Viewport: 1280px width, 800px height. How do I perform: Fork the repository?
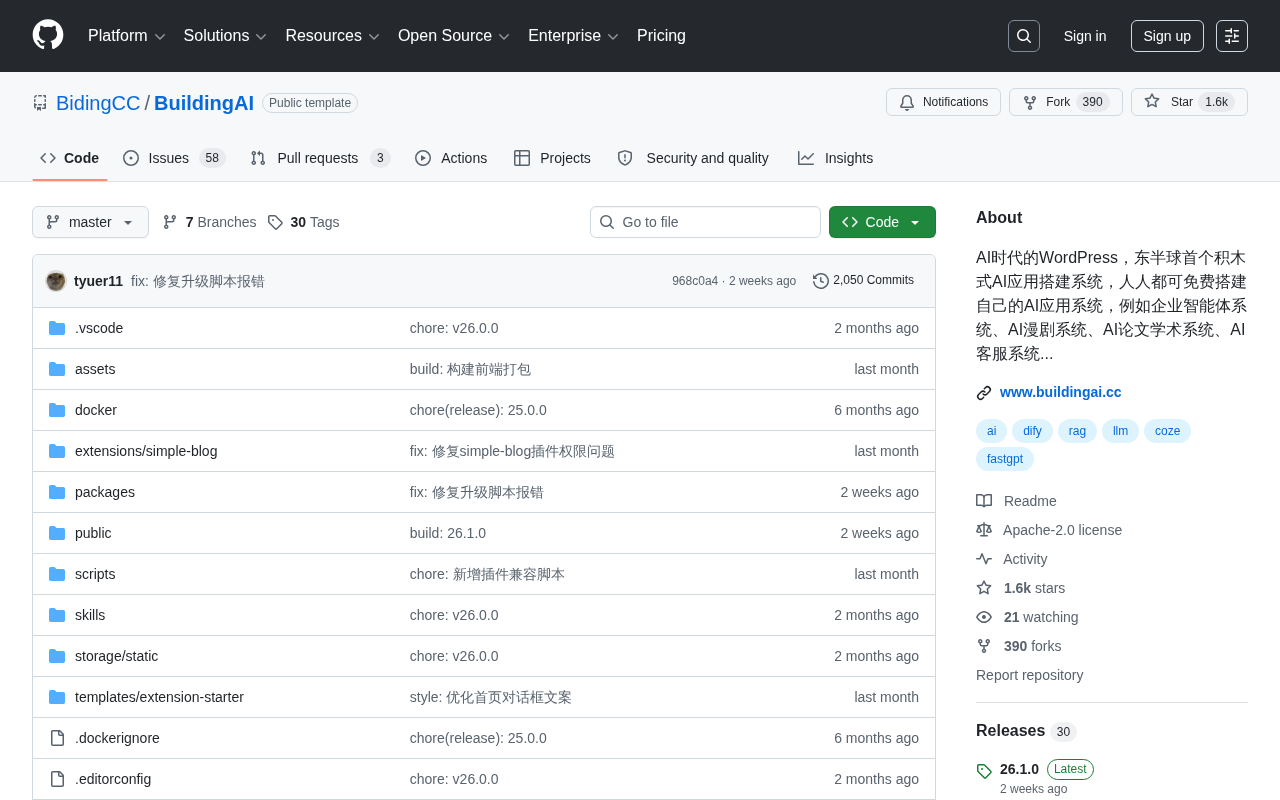[x=1066, y=102]
